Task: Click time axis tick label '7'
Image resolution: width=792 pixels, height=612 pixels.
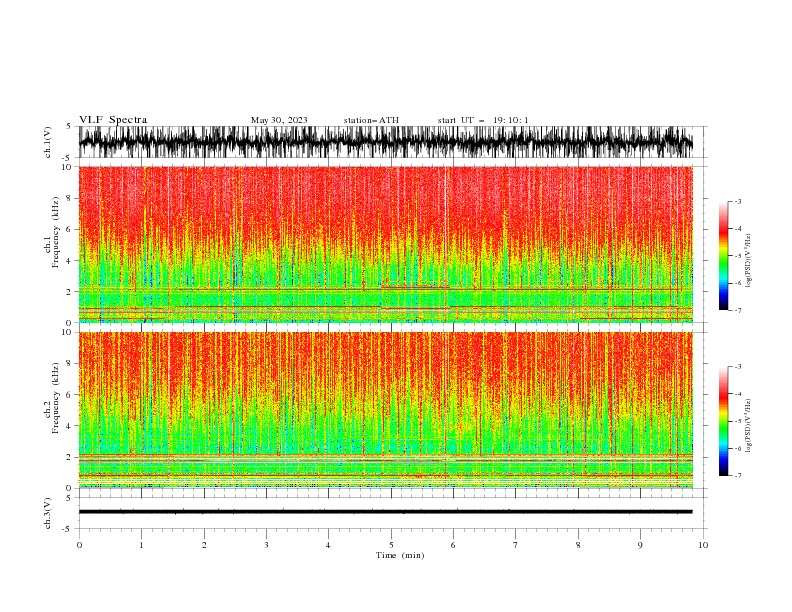Action: [x=516, y=545]
